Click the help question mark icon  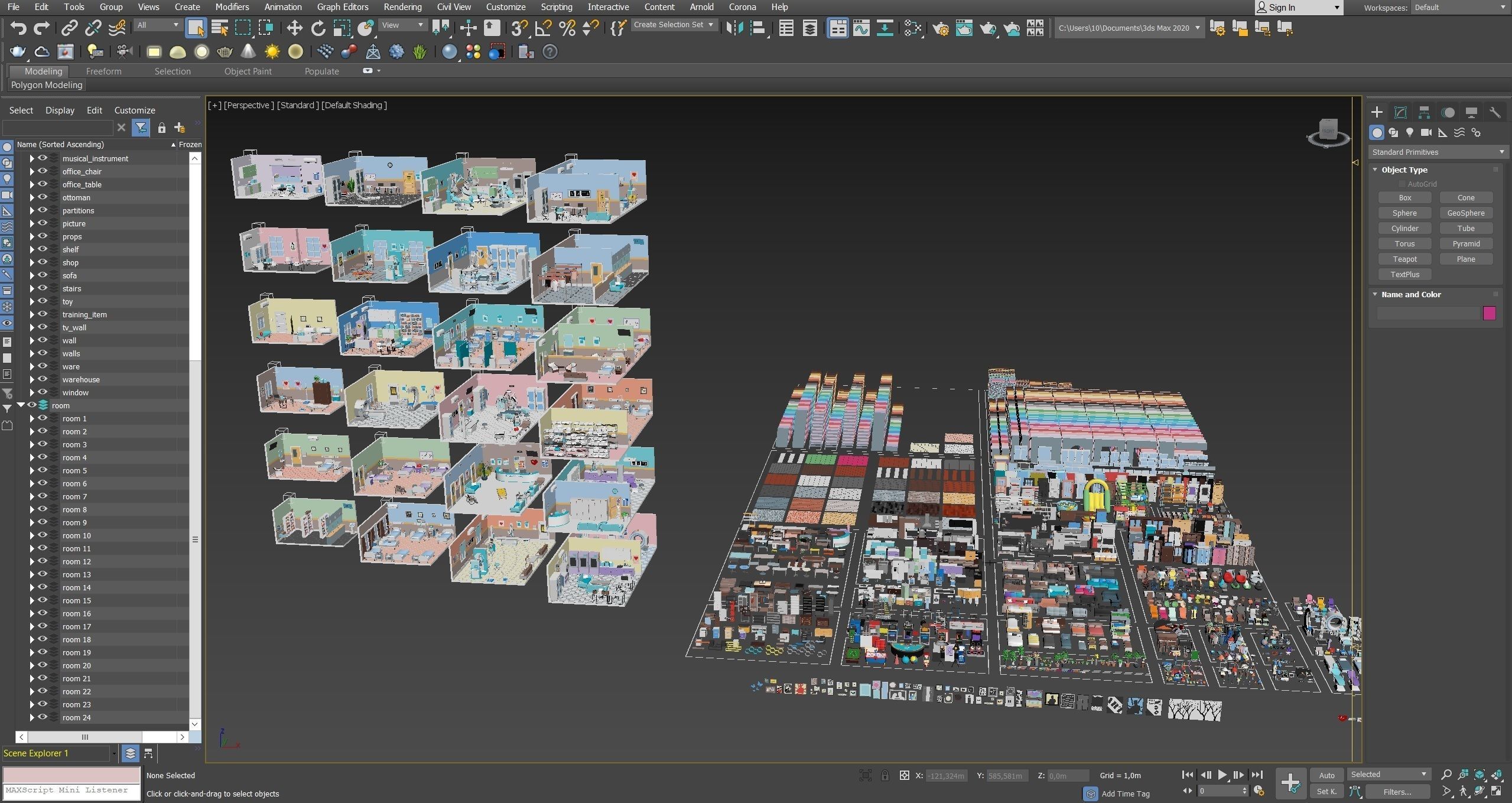pyautogui.click(x=549, y=52)
